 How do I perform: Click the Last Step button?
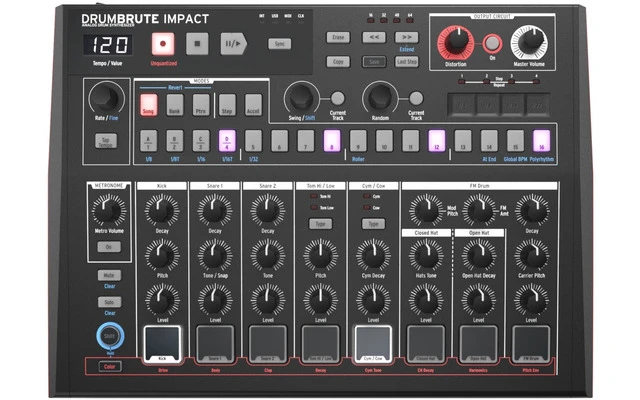pyautogui.click(x=407, y=62)
